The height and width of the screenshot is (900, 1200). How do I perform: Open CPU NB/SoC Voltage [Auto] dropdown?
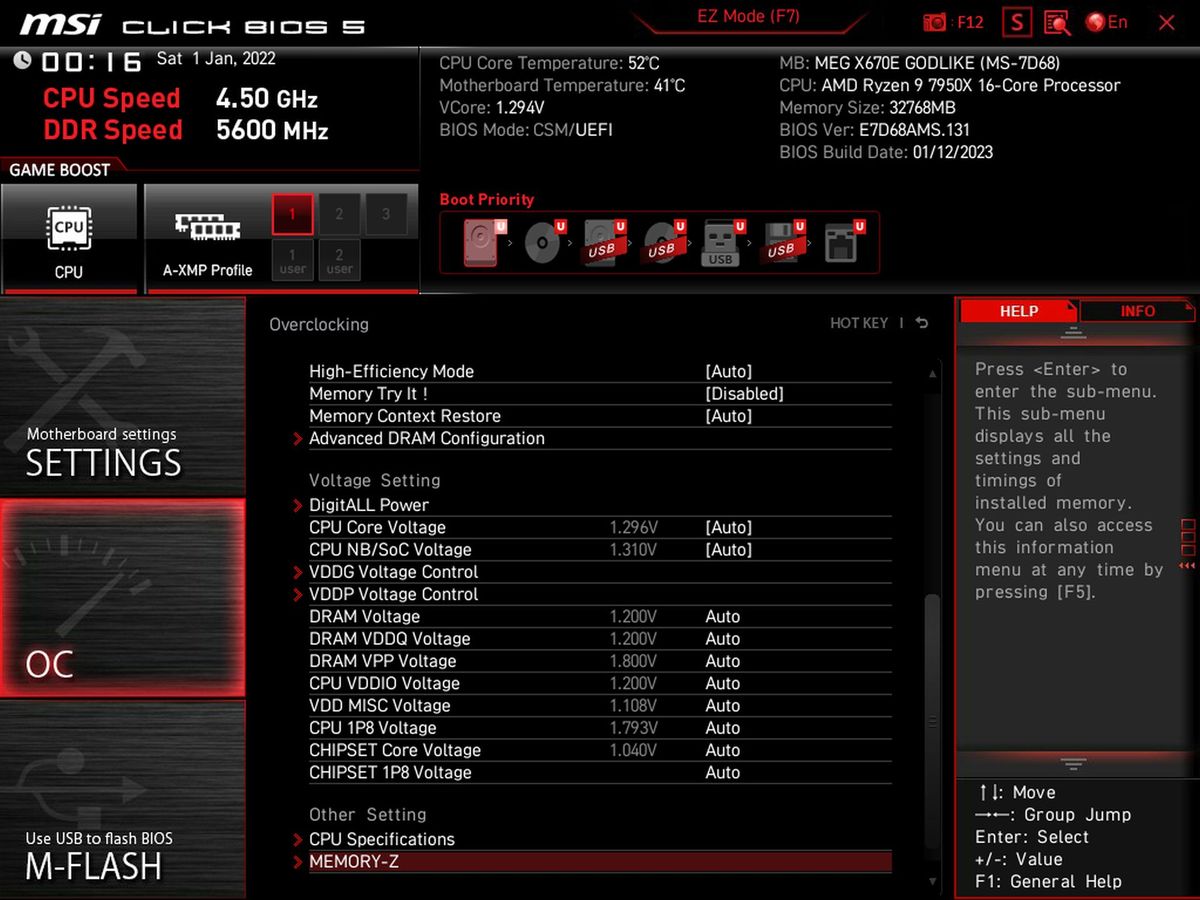coord(728,549)
